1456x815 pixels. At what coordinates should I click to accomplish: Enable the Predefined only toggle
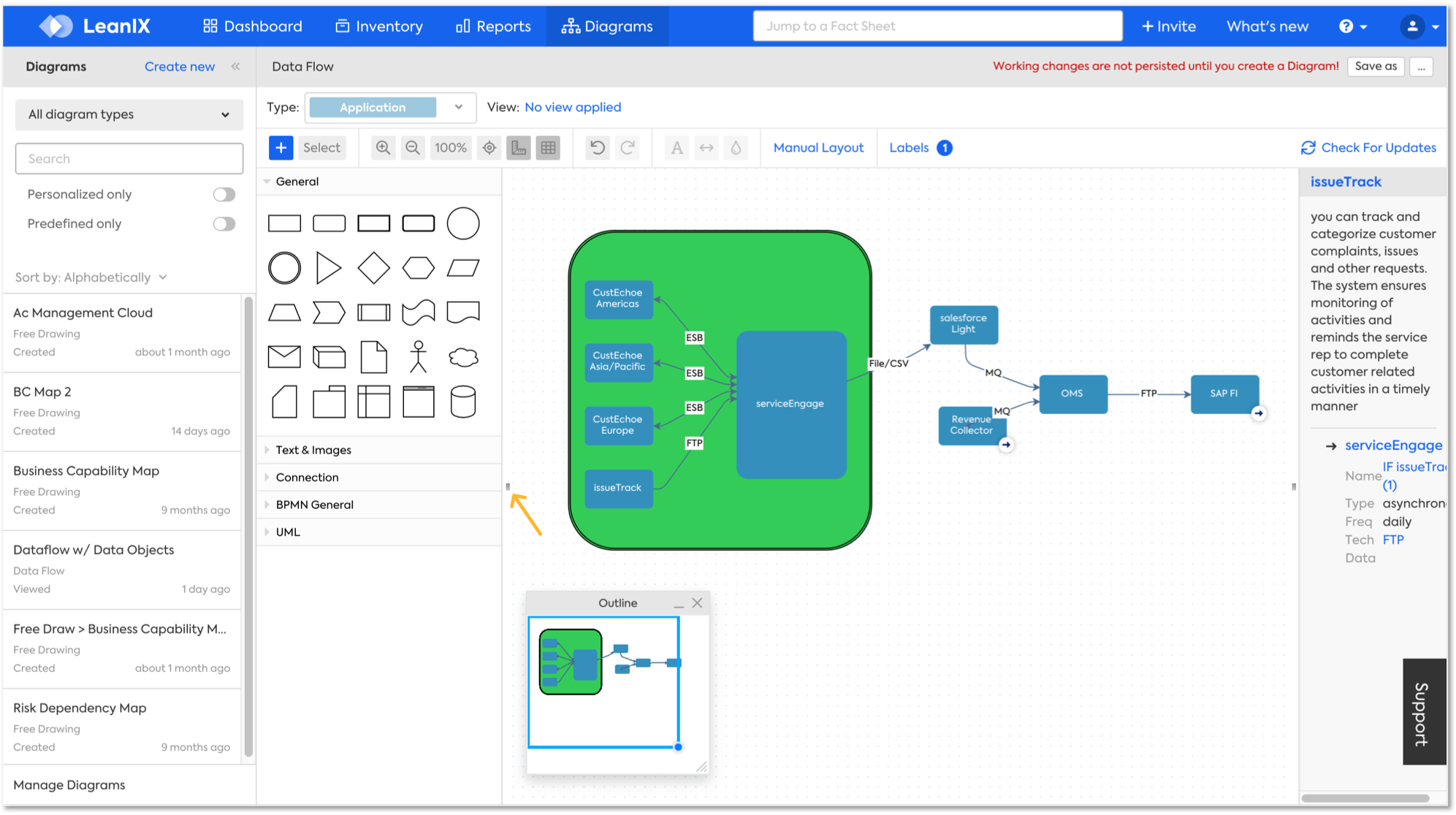pos(224,223)
